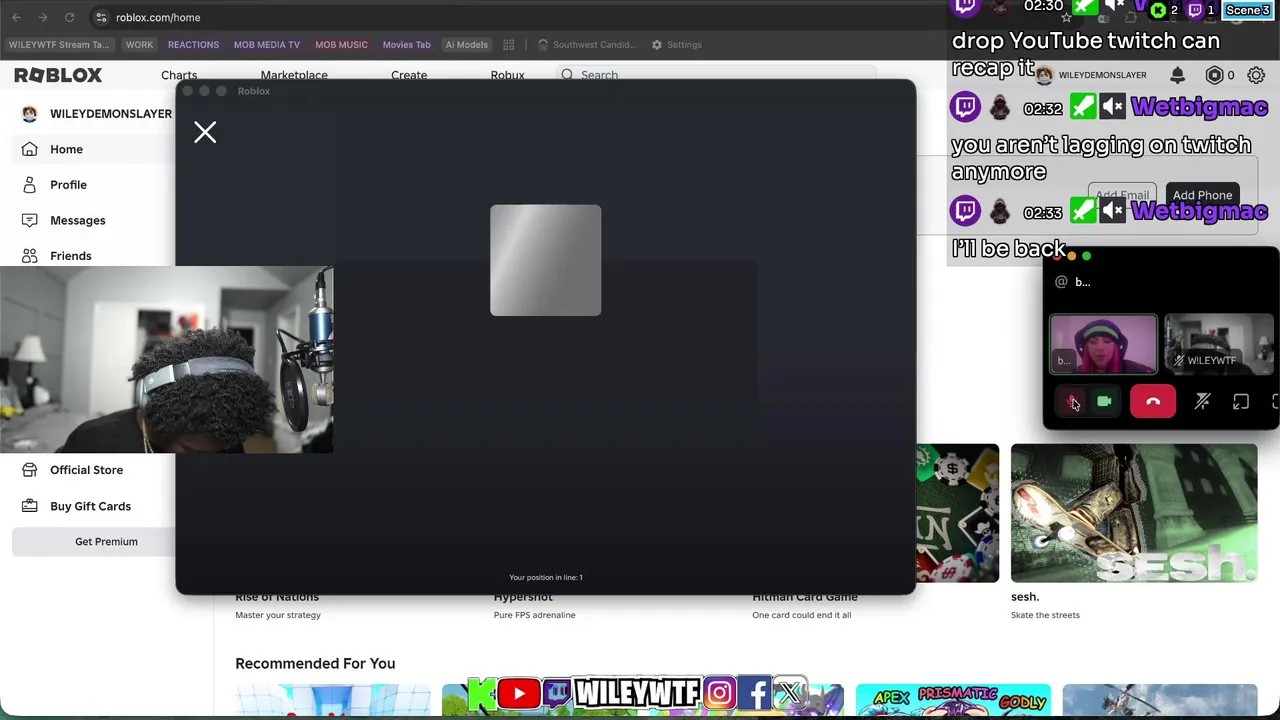The height and width of the screenshot is (720, 1280).
Task: Open the Movies Tab bookmark folder
Action: [406, 44]
